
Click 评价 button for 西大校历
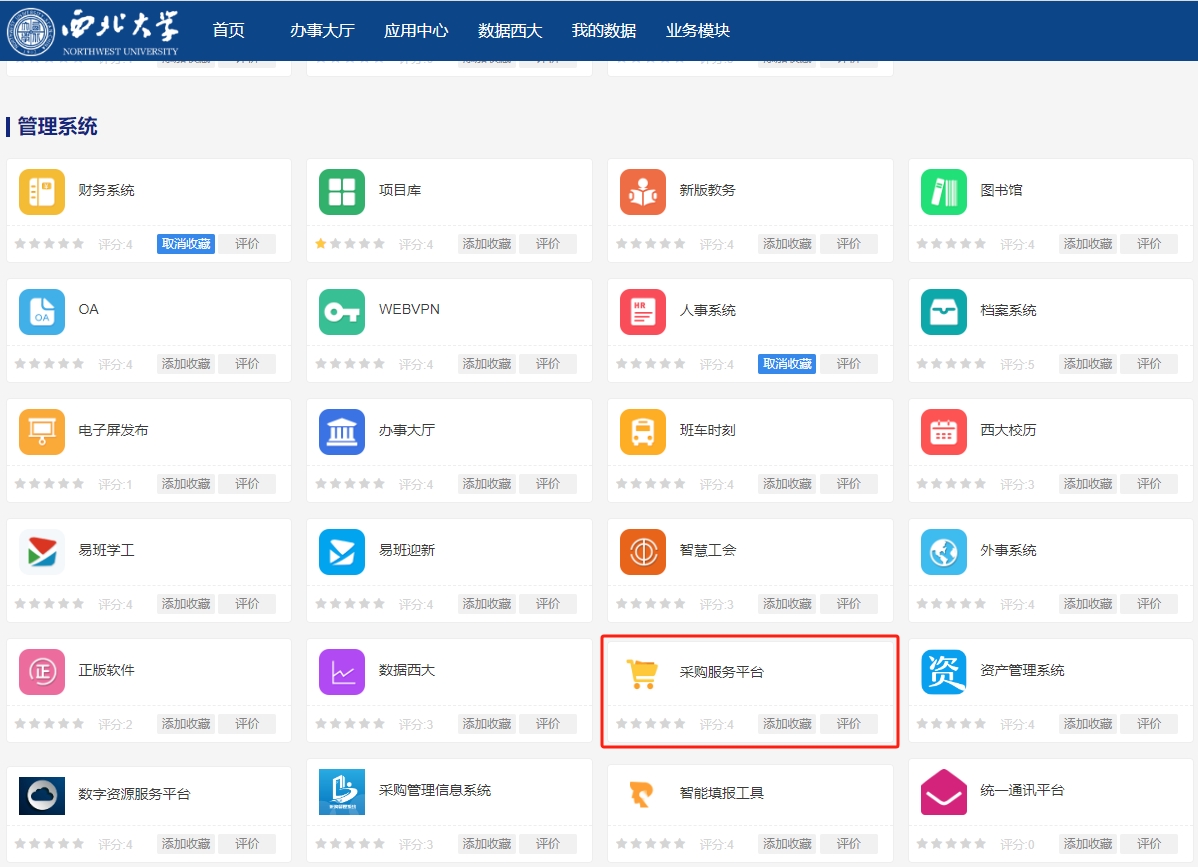point(1149,484)
